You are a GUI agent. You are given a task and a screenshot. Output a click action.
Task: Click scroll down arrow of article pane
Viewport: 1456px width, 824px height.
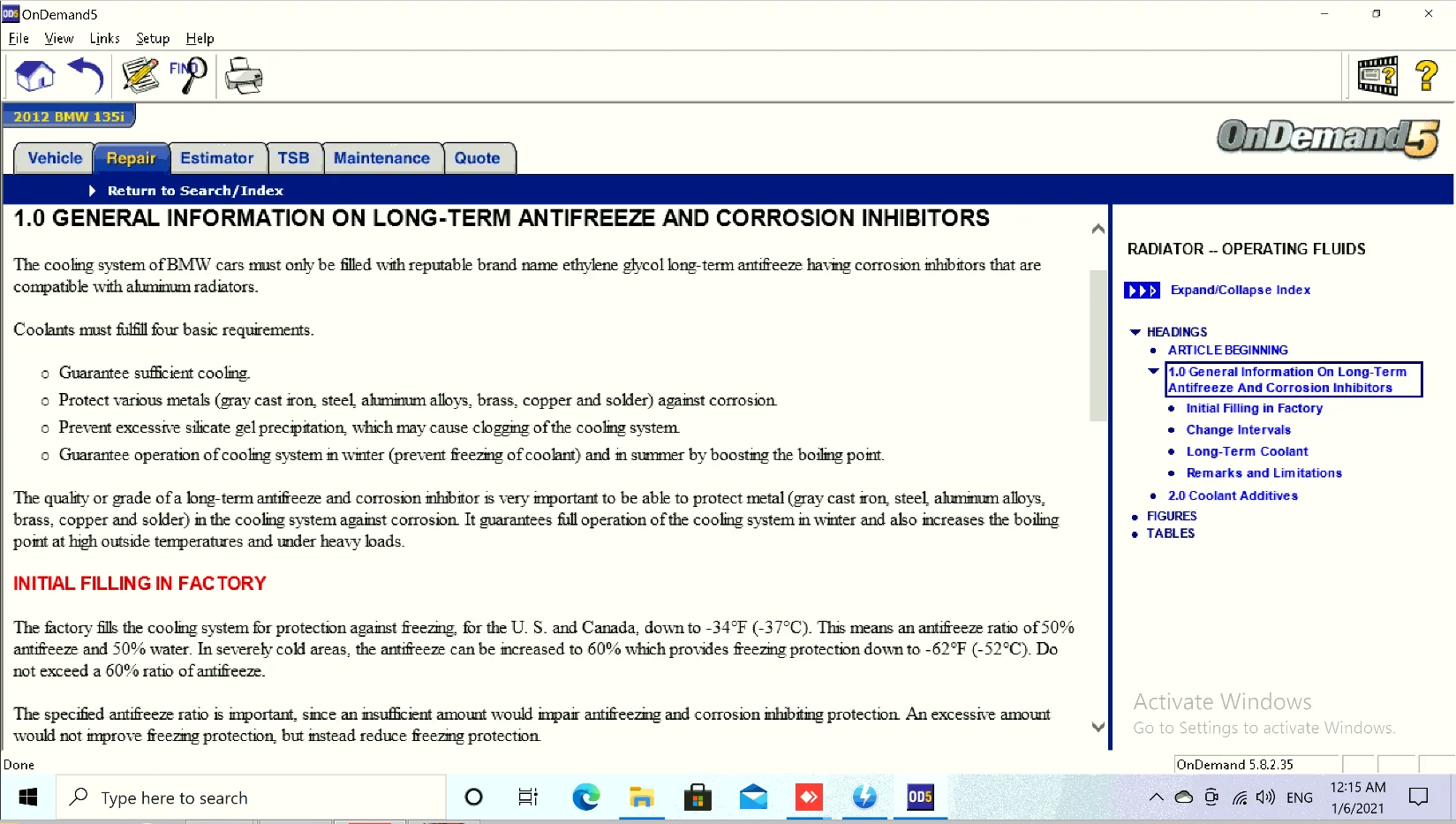pos(1098,727)
